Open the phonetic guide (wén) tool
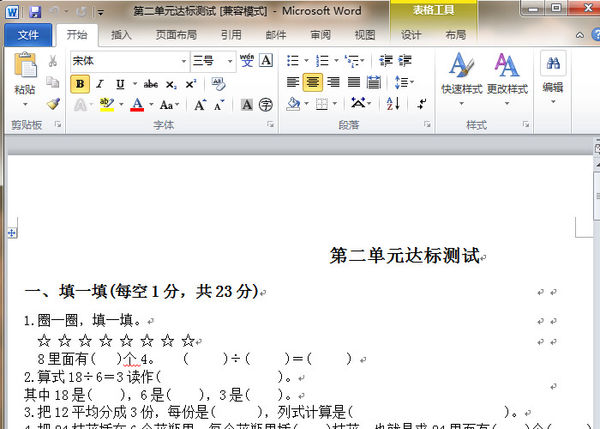 (x=247, y=60)
